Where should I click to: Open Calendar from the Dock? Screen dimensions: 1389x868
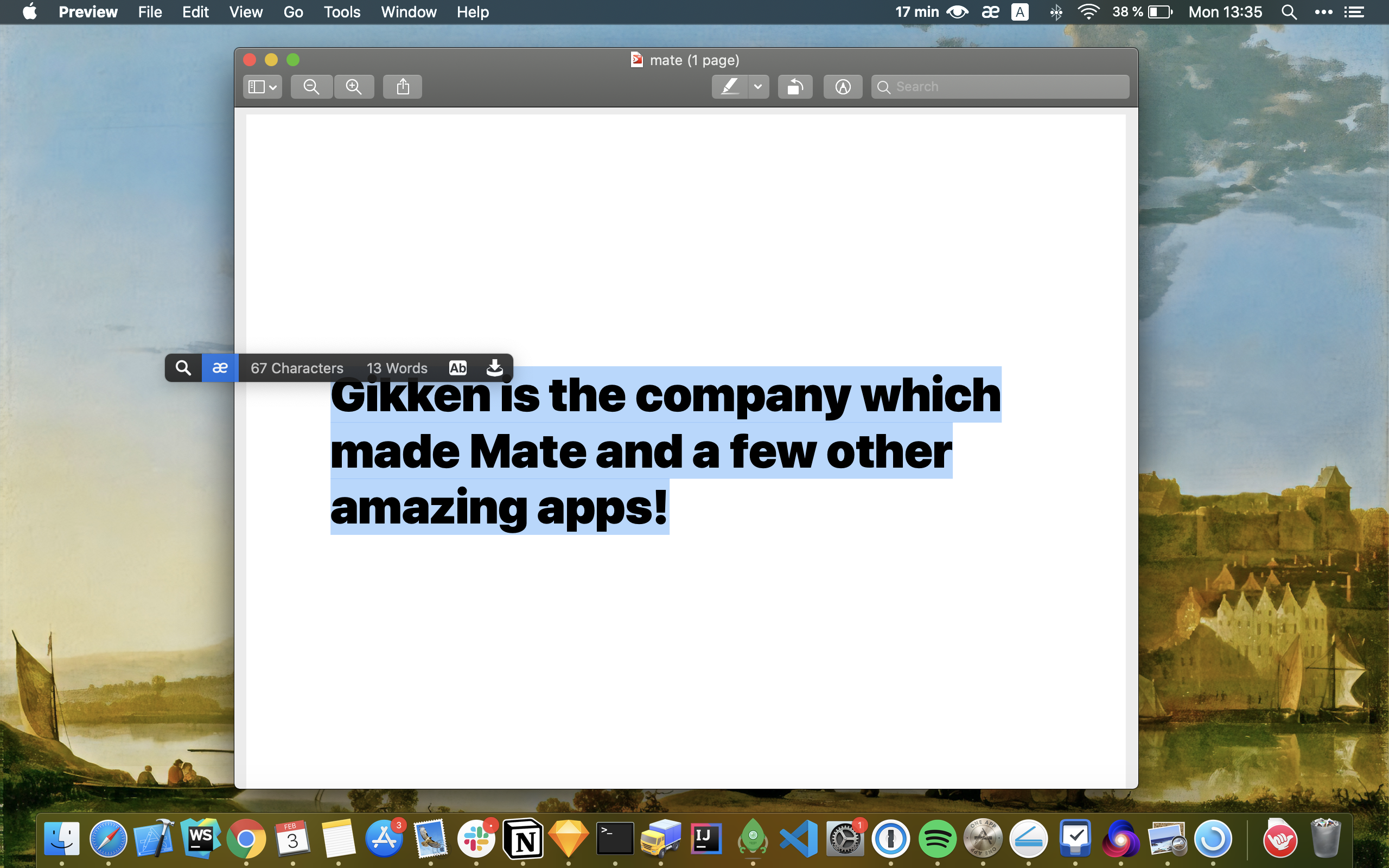(292, 838)
